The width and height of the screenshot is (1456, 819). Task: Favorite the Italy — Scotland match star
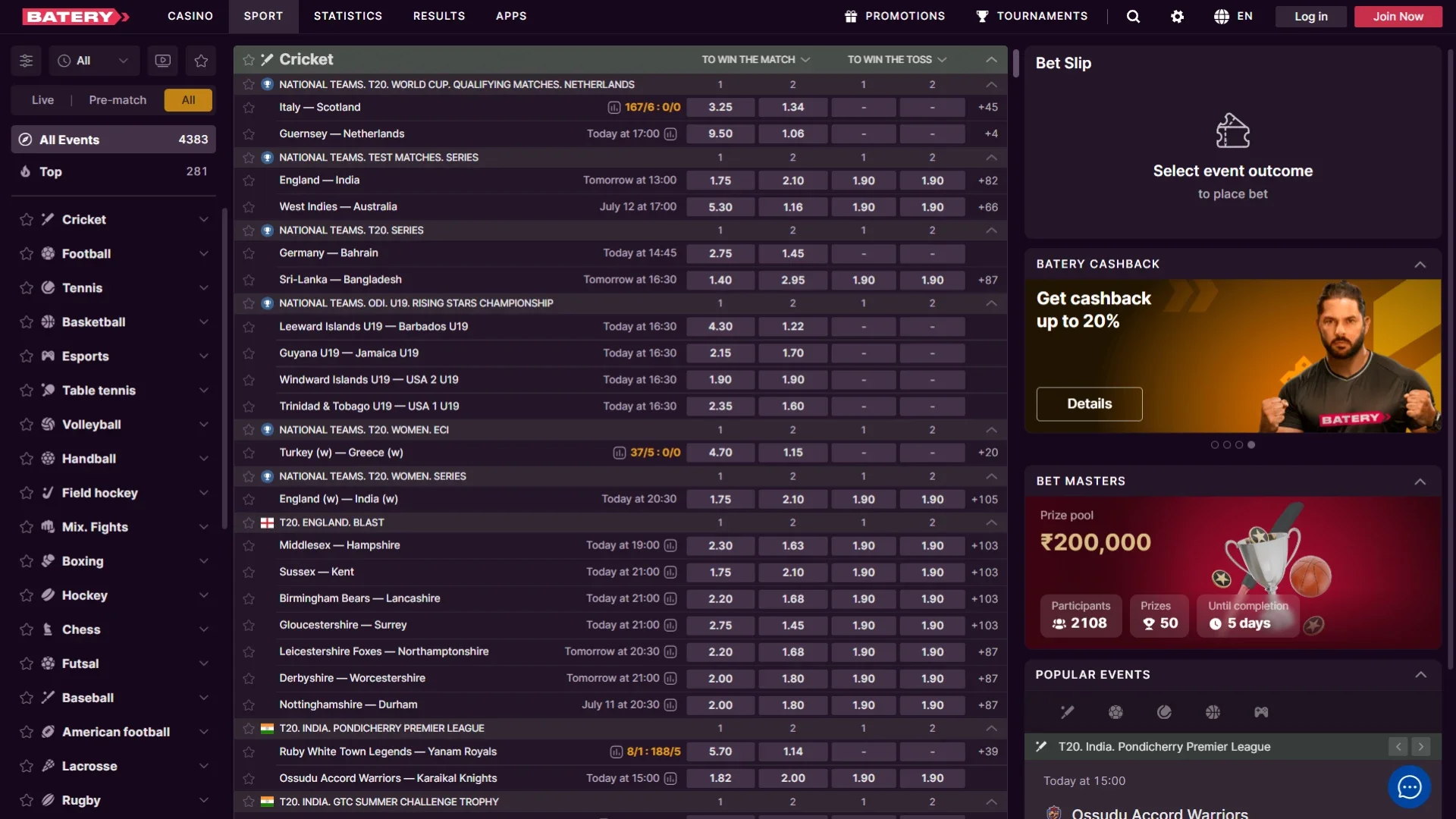click(249, 108)
